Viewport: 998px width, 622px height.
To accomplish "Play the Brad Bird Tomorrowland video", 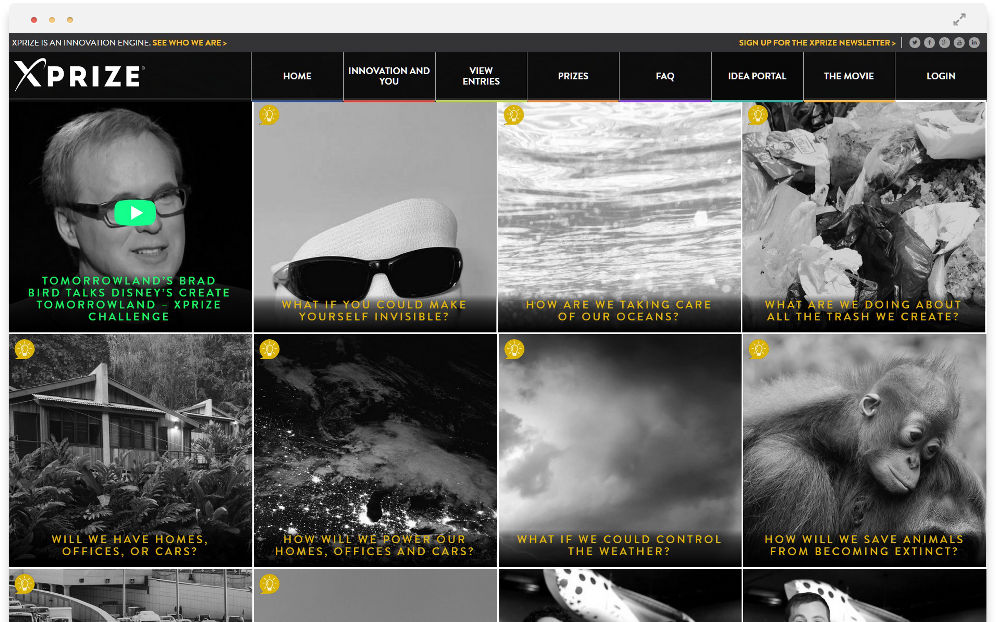I will [135, 212].
